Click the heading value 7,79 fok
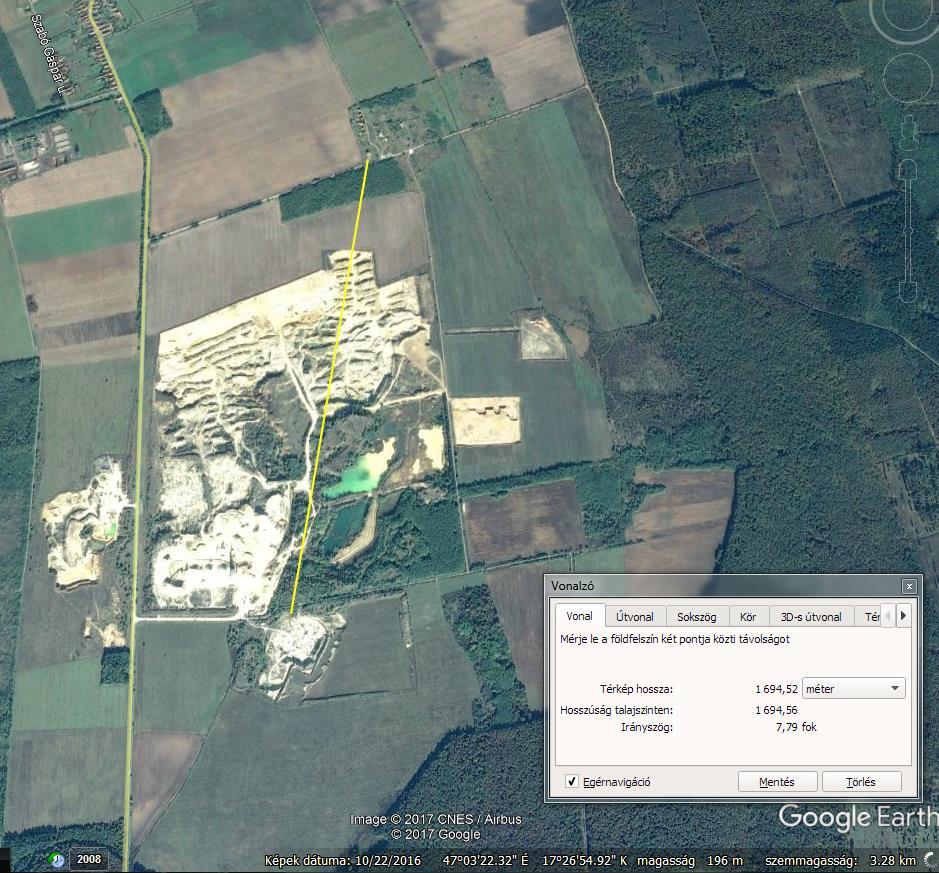939x873 pixels. pyautogui.click(x=796, y=727)
